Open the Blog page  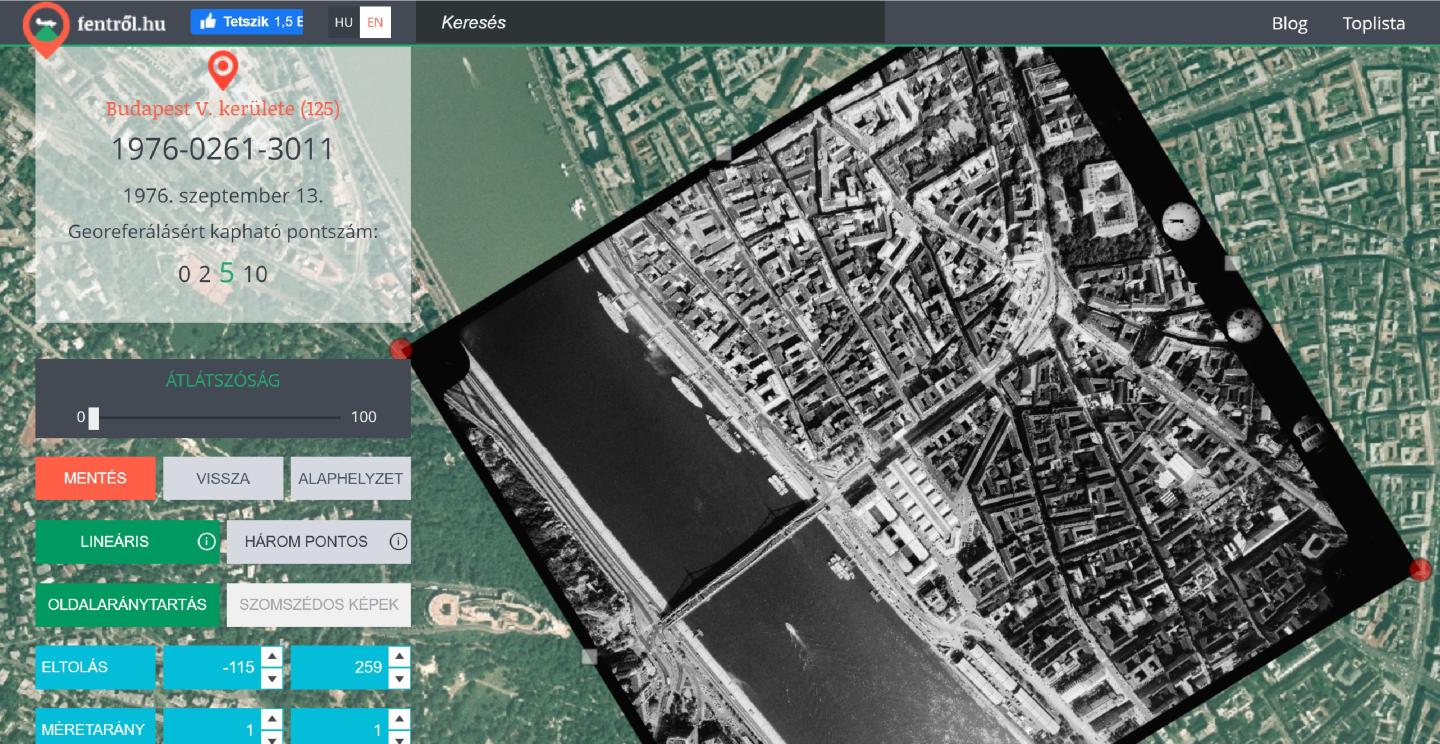coord(1289,23)
